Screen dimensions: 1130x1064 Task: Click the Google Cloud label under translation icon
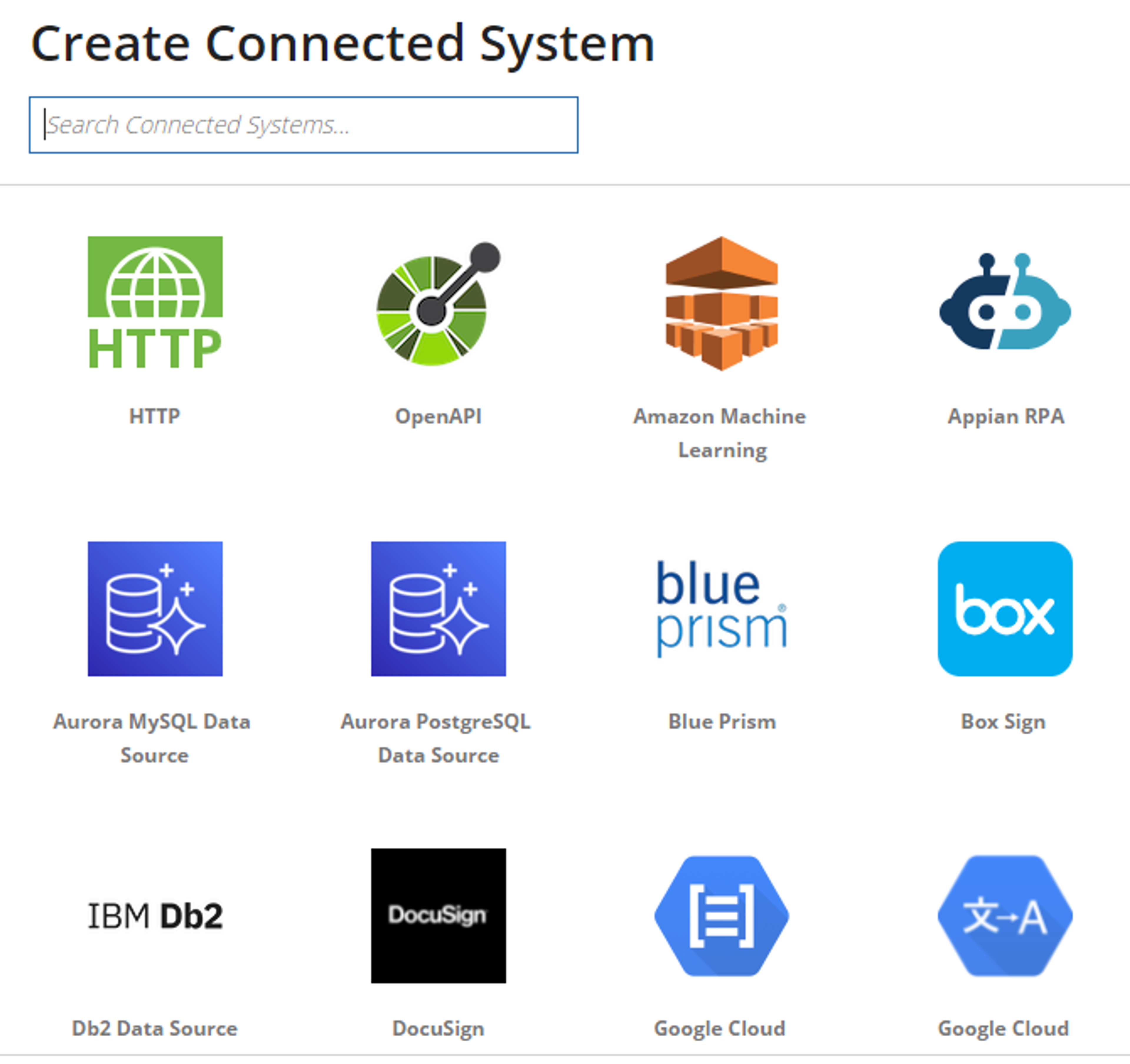point(1003,1029)
